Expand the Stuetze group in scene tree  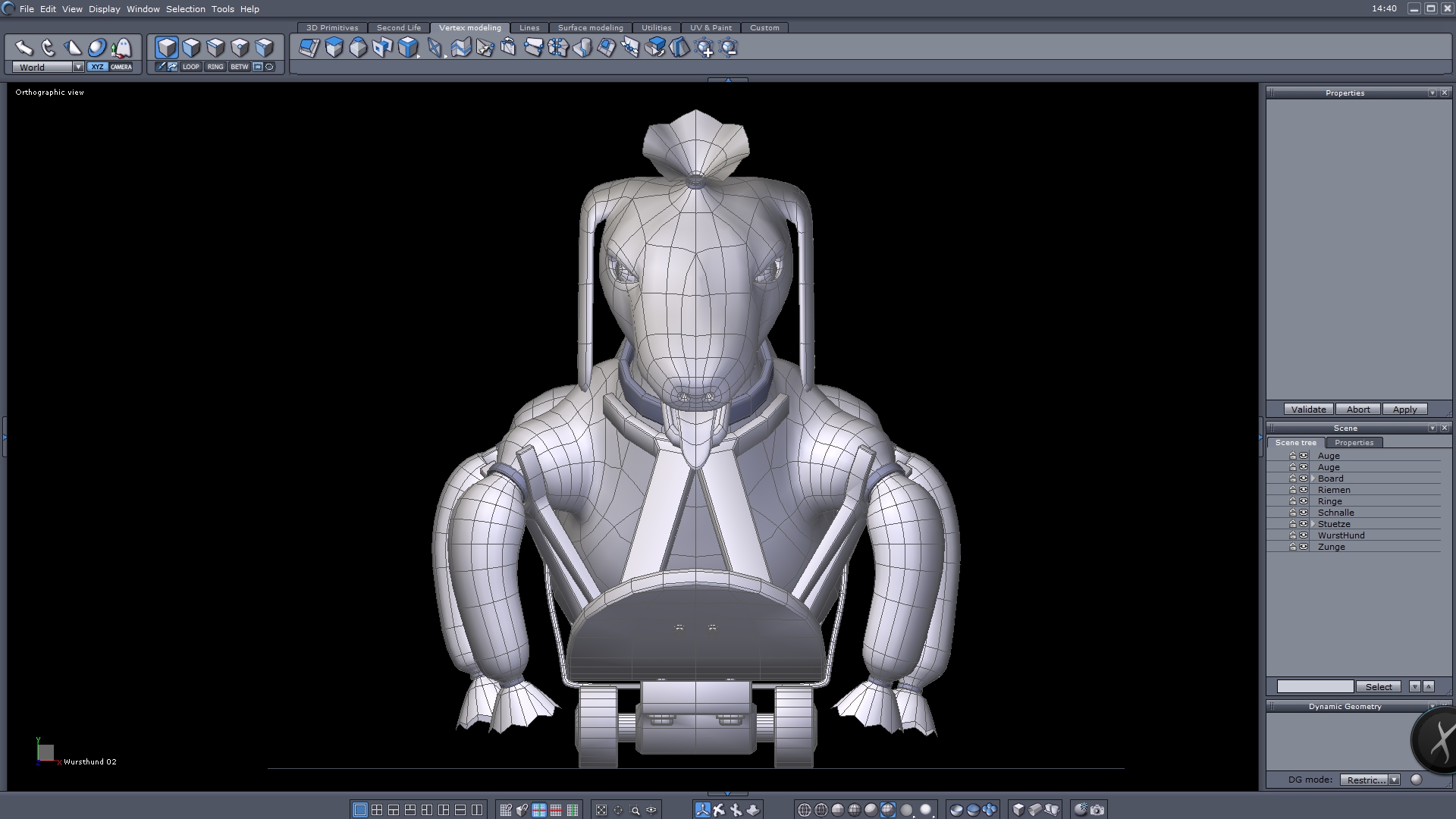pyautogui.click(x=1313, y=524)
